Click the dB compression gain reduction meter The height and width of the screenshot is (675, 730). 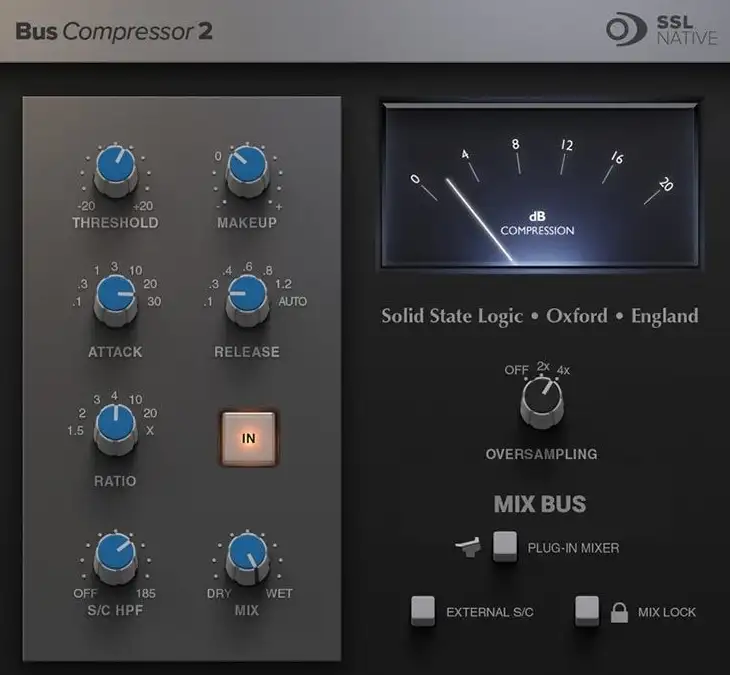click(540, 185)
